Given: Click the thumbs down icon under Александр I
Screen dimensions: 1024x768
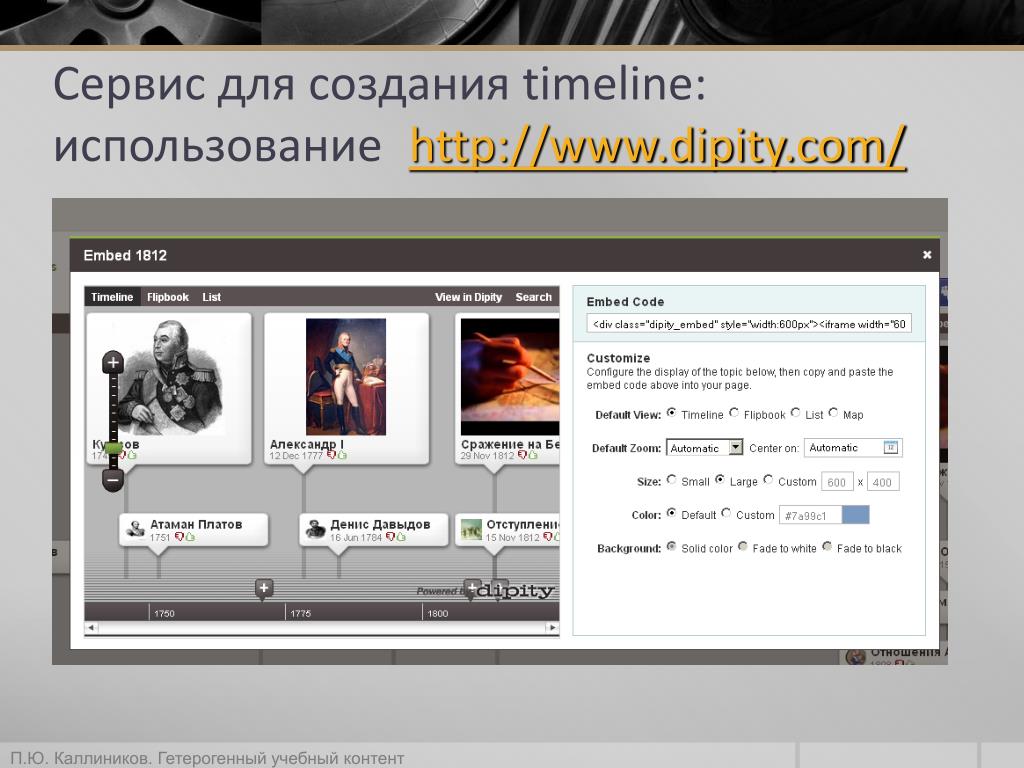Looking at the screenshot, I should point(331,455).
